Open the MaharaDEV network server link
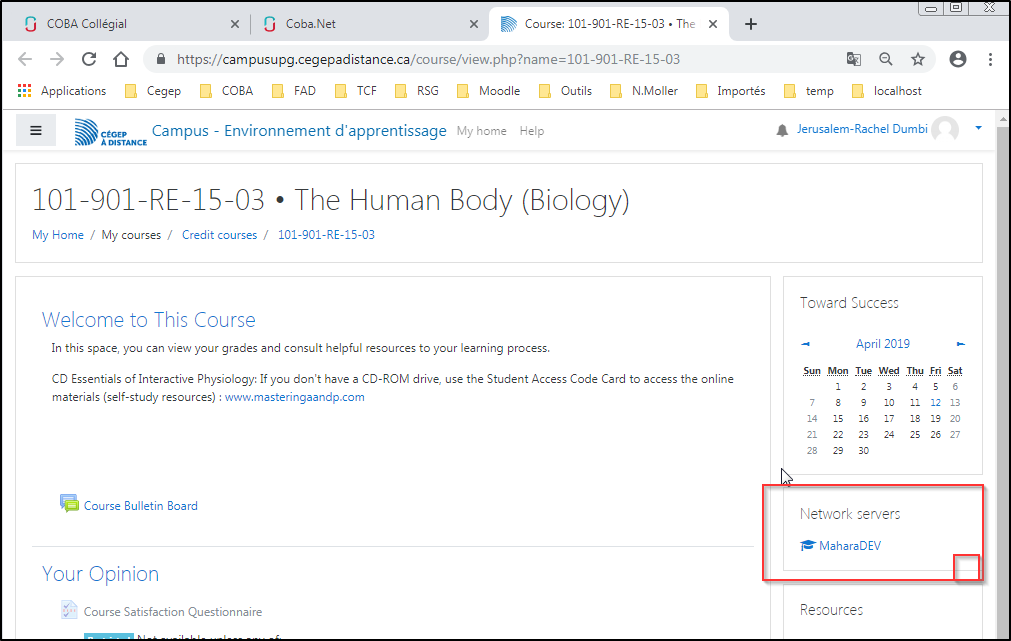Screen dimensions: 1011x641 click(x=849, y=546)
